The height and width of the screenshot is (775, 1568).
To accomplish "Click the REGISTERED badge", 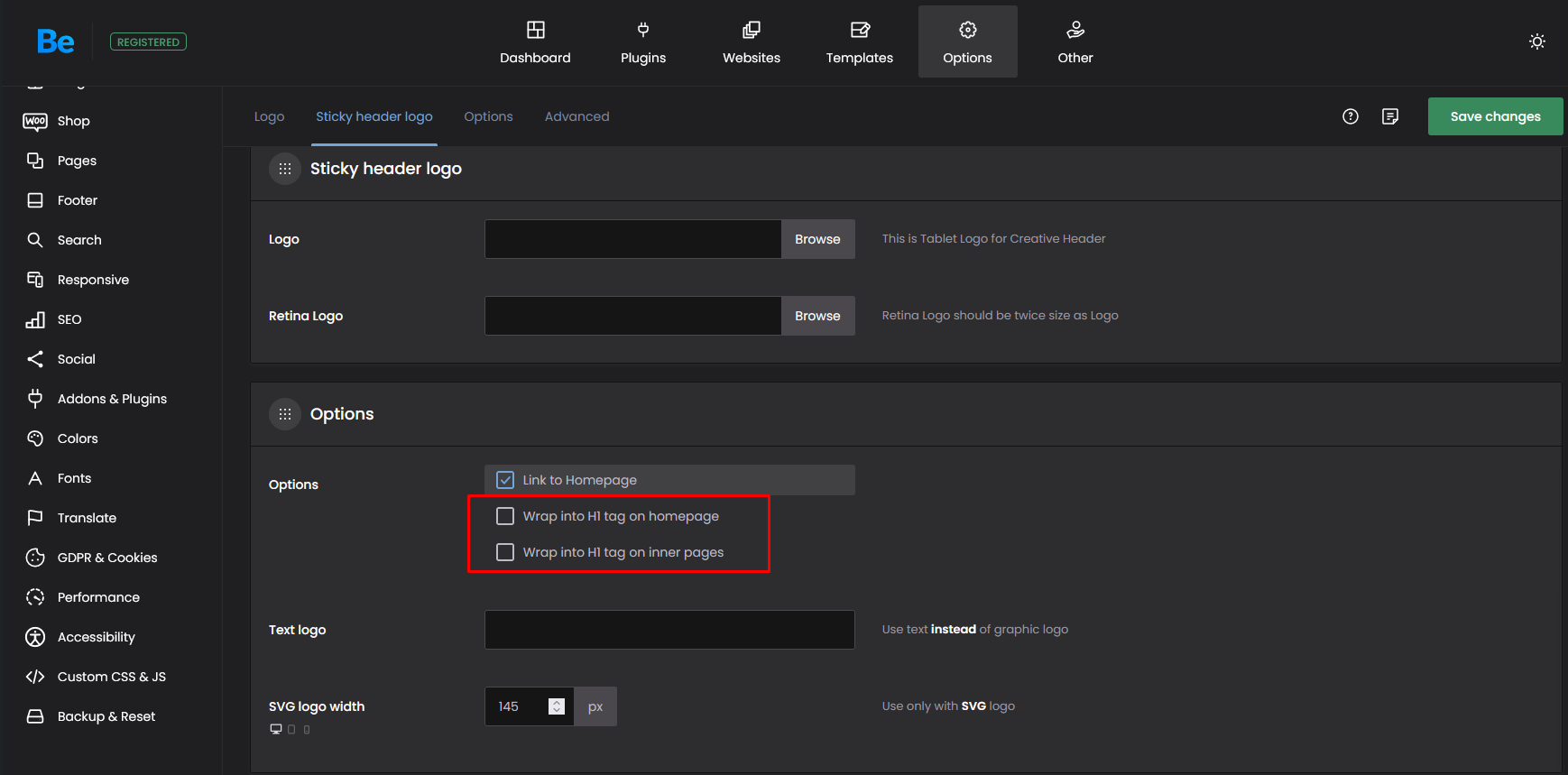I will (x=148, y=42).
